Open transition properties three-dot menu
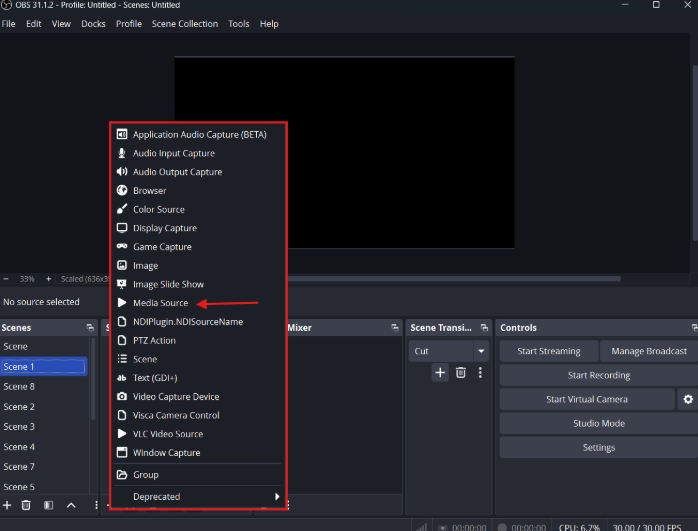The width and height of the screenshot is (698, 531). (x=480, y=372)
